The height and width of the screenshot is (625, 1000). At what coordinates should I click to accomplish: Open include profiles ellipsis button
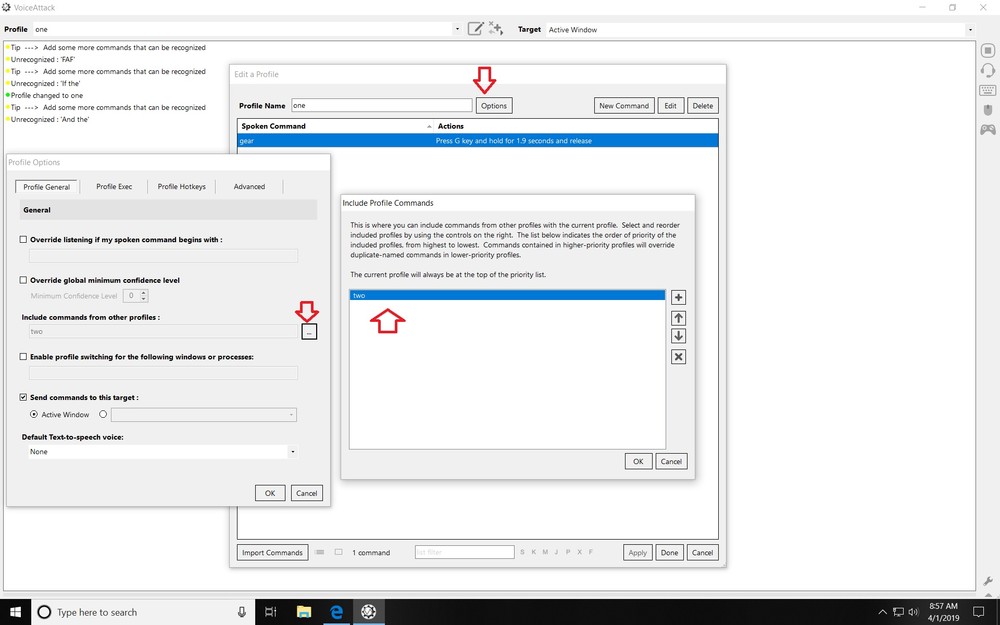(309, 332)
